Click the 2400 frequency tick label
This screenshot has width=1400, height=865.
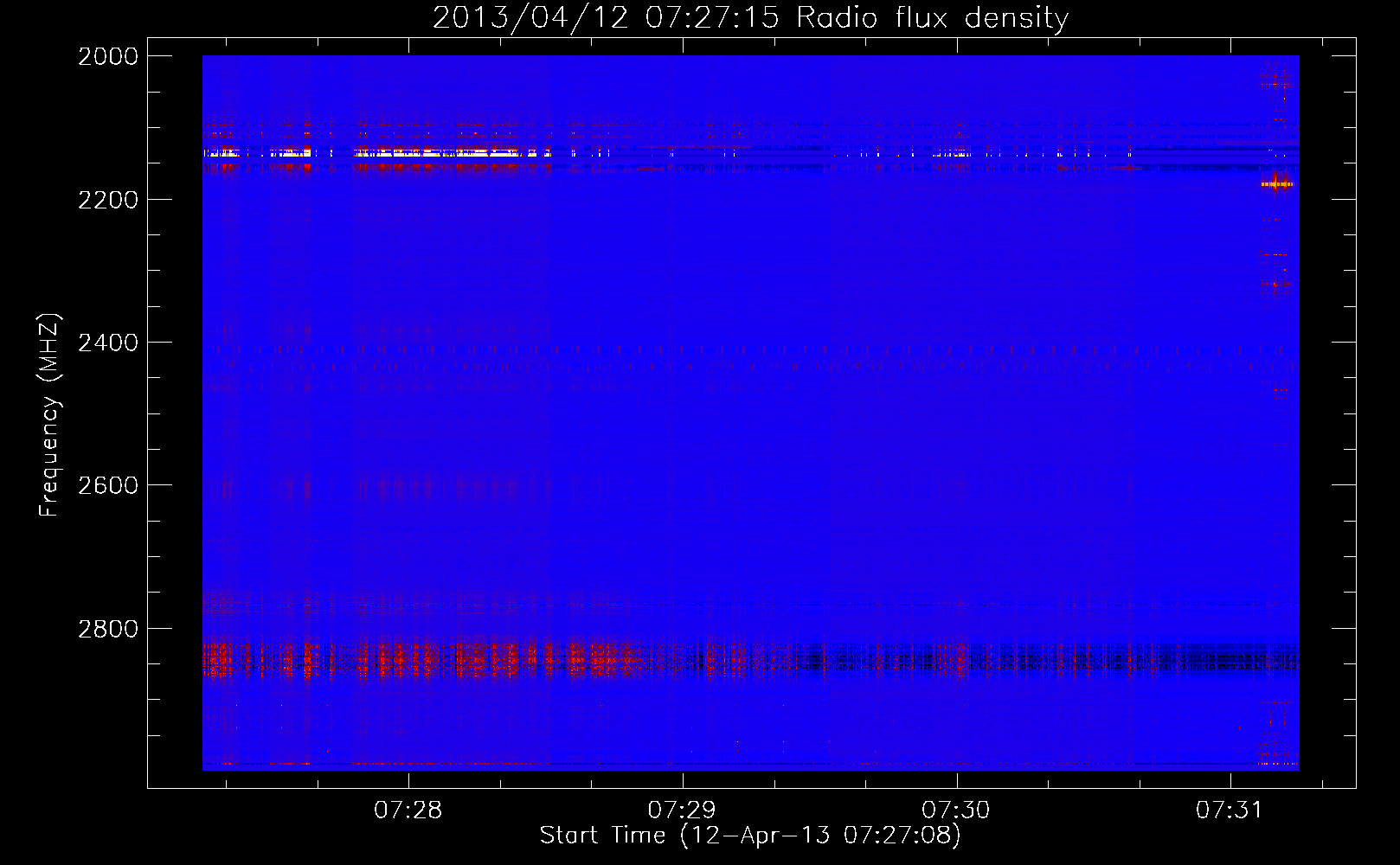click(x=108, y=343)
